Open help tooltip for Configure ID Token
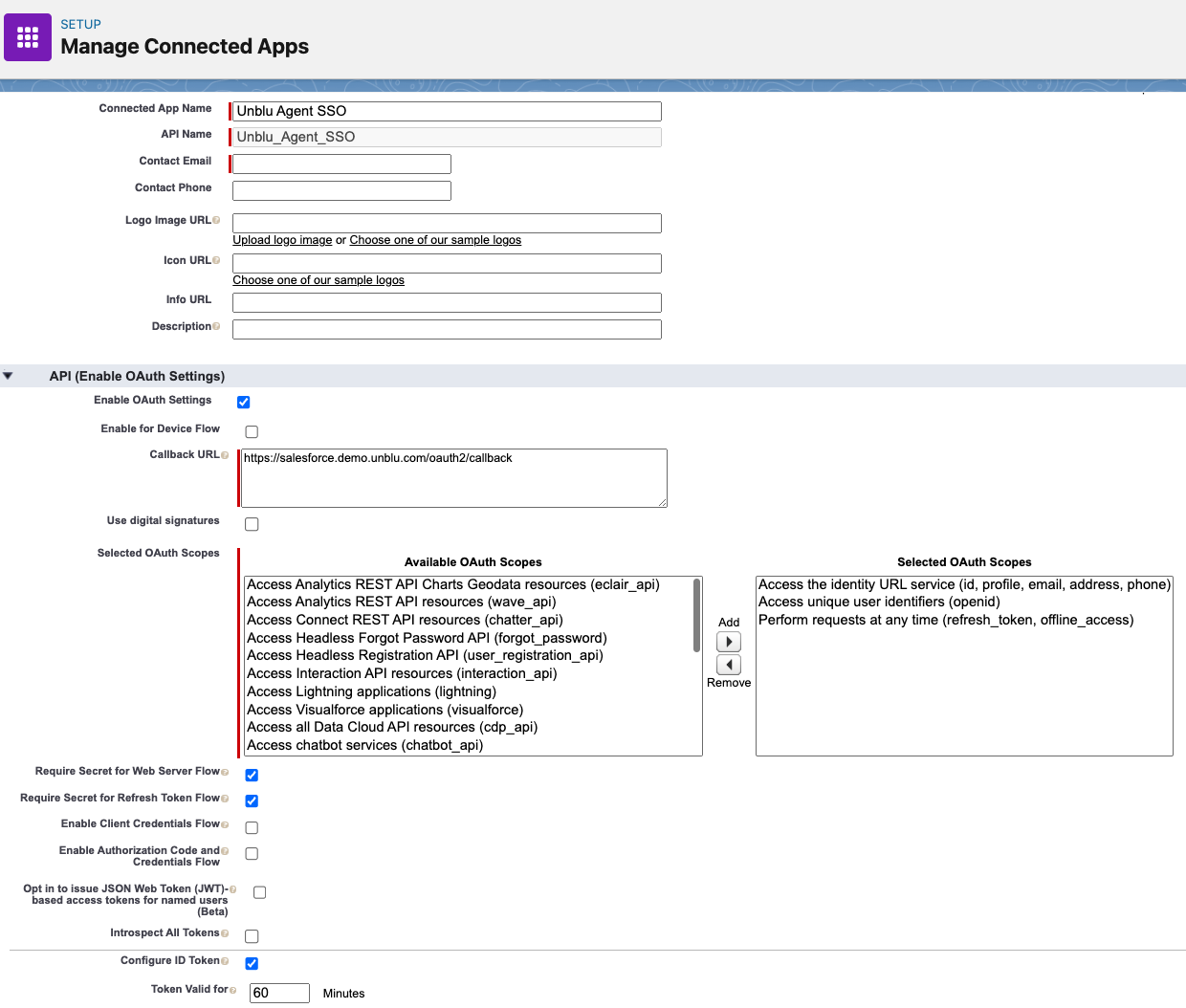Viewport: 1186px width, 1008px height. (x=226, y=959)
